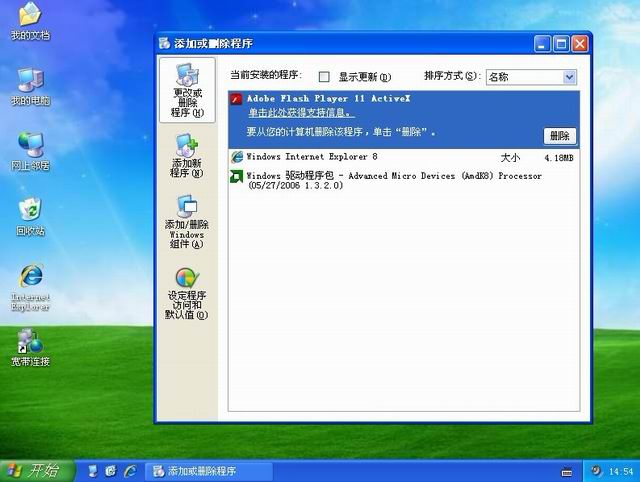This screenshot has height=482, width=640.
Task: Maximize the 添加或删除程序 window
Action: 561,44
